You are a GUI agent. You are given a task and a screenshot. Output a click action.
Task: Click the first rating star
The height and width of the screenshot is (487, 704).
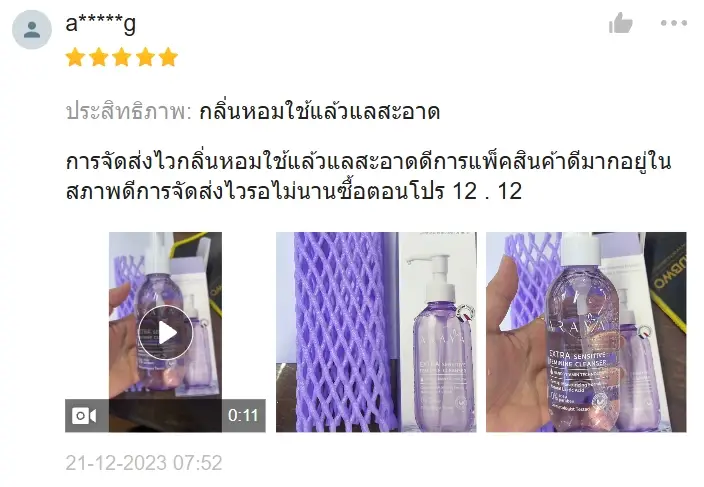point(75,57)
